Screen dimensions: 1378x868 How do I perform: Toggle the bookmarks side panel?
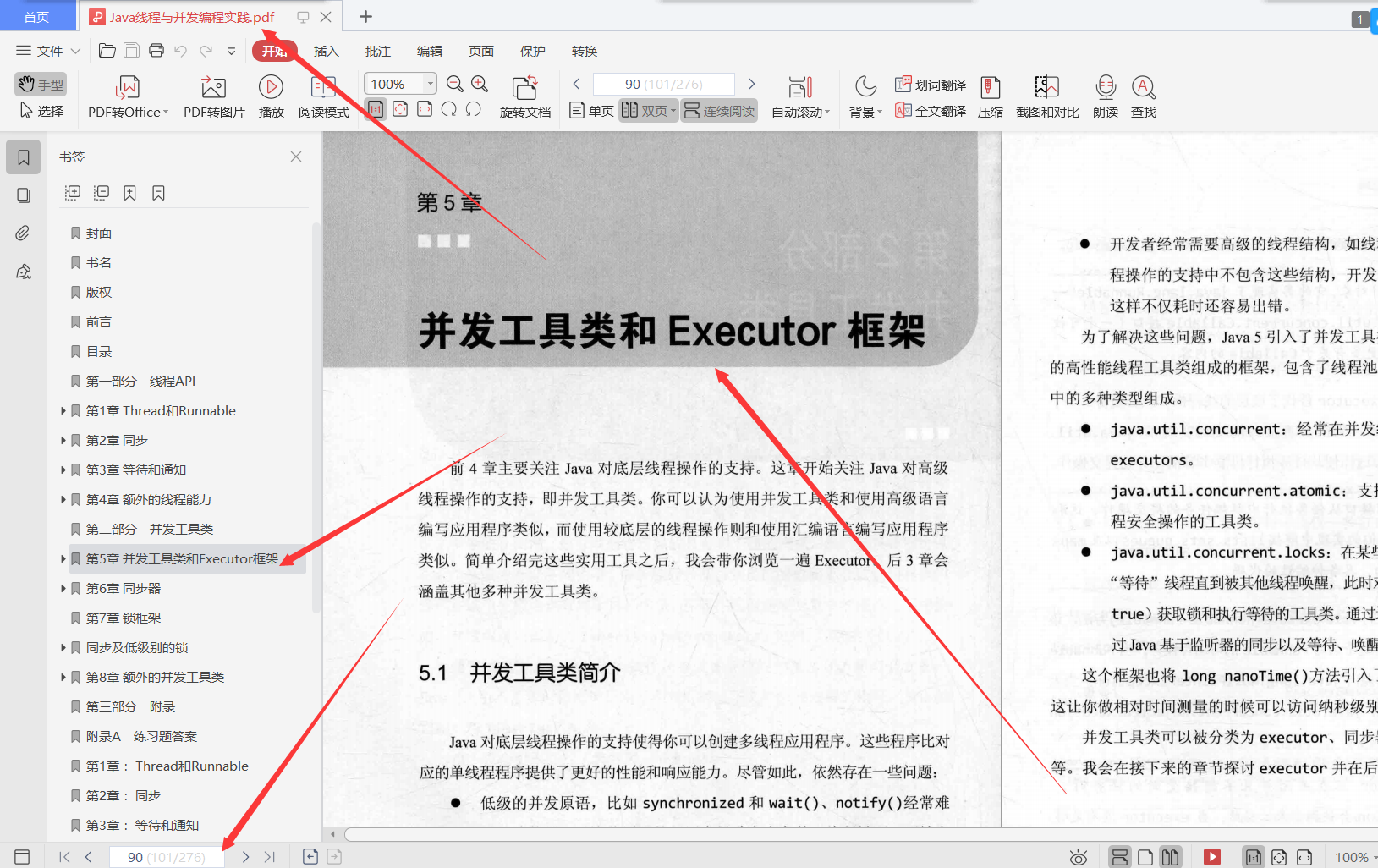[24, 157]
